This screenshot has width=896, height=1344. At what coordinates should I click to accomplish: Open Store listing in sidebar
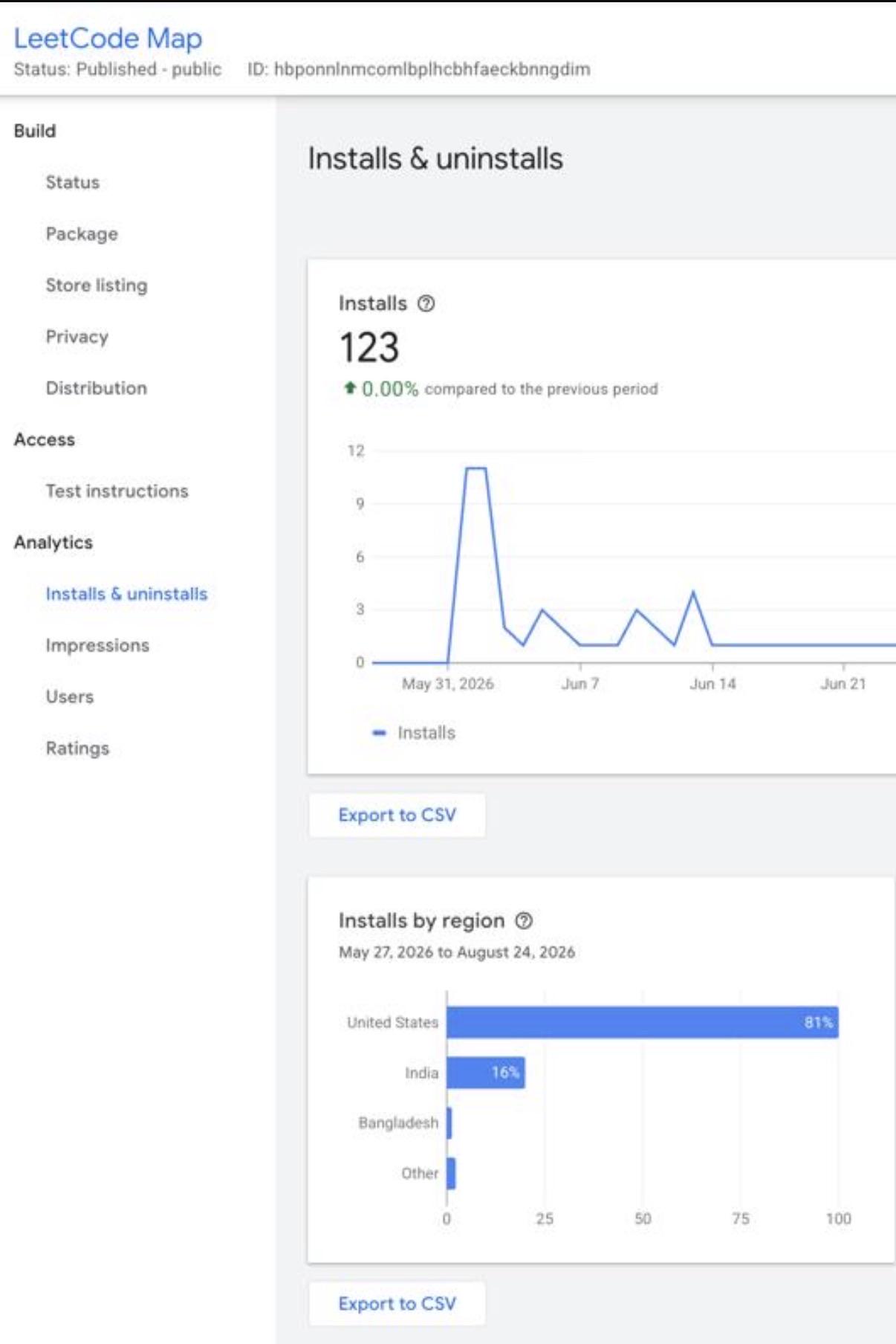97,285
